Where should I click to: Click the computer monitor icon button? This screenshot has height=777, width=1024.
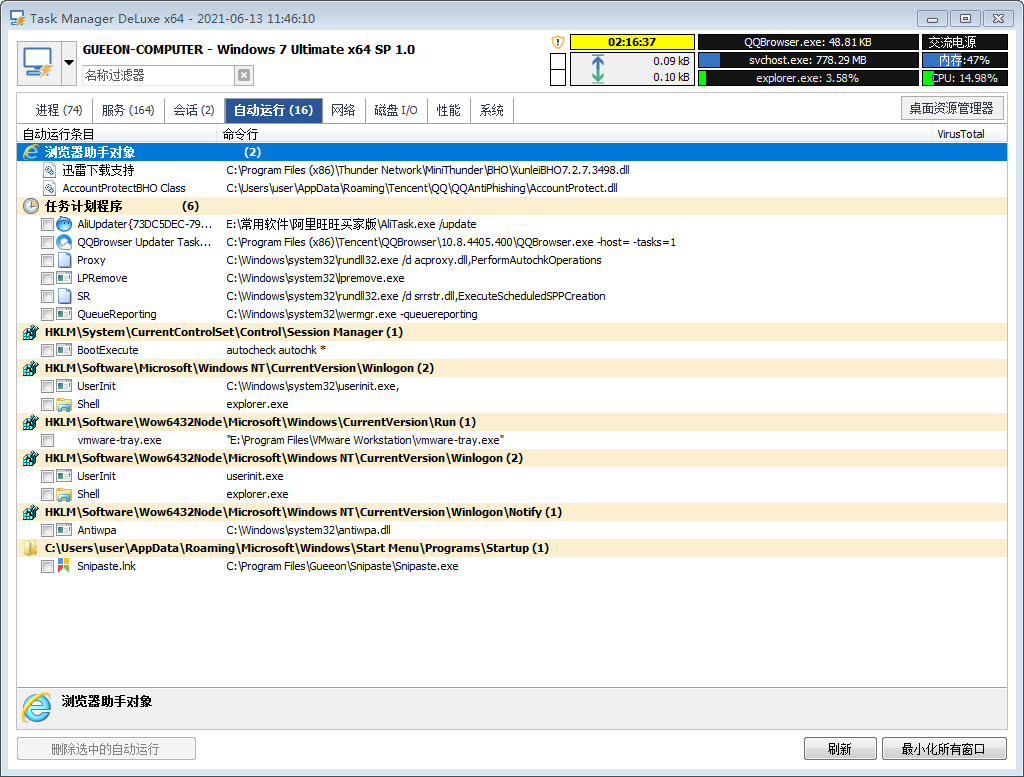(x=39, y=63)
